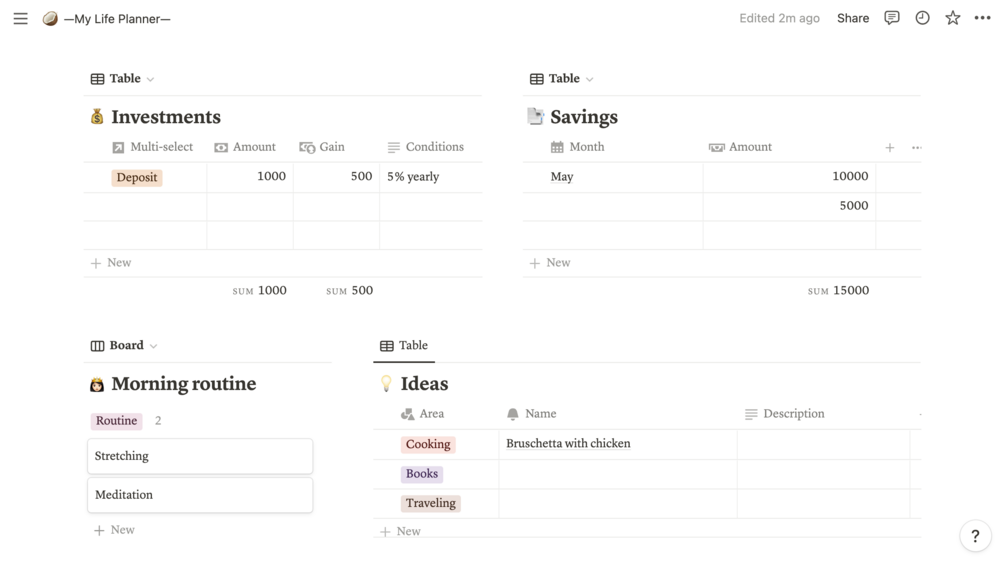The width and height of the screenshot is (1005, 565).
Task: Select the Cooking area tag
Action: (428, 444)
